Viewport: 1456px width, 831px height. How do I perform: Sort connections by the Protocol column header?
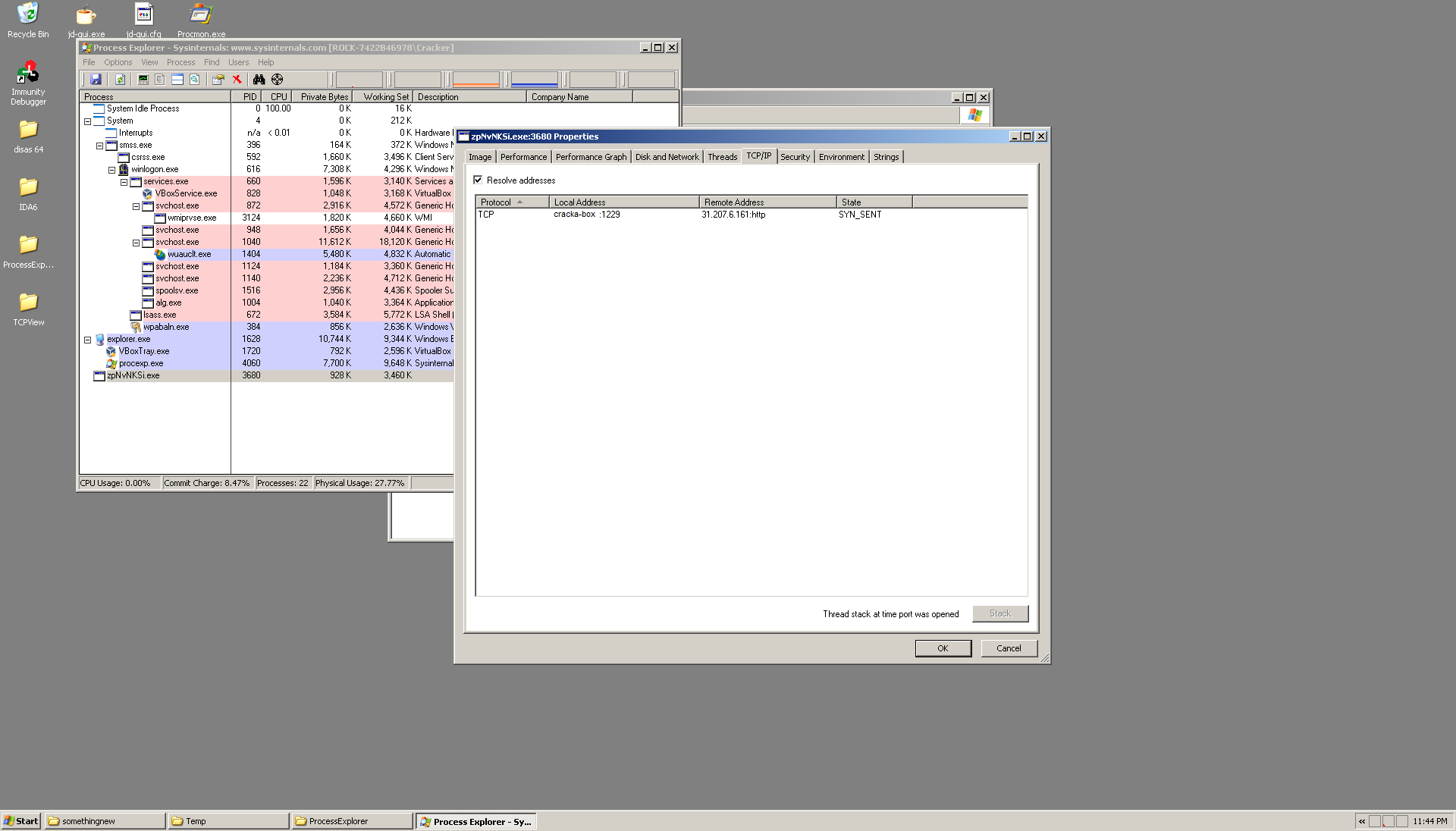512,202
